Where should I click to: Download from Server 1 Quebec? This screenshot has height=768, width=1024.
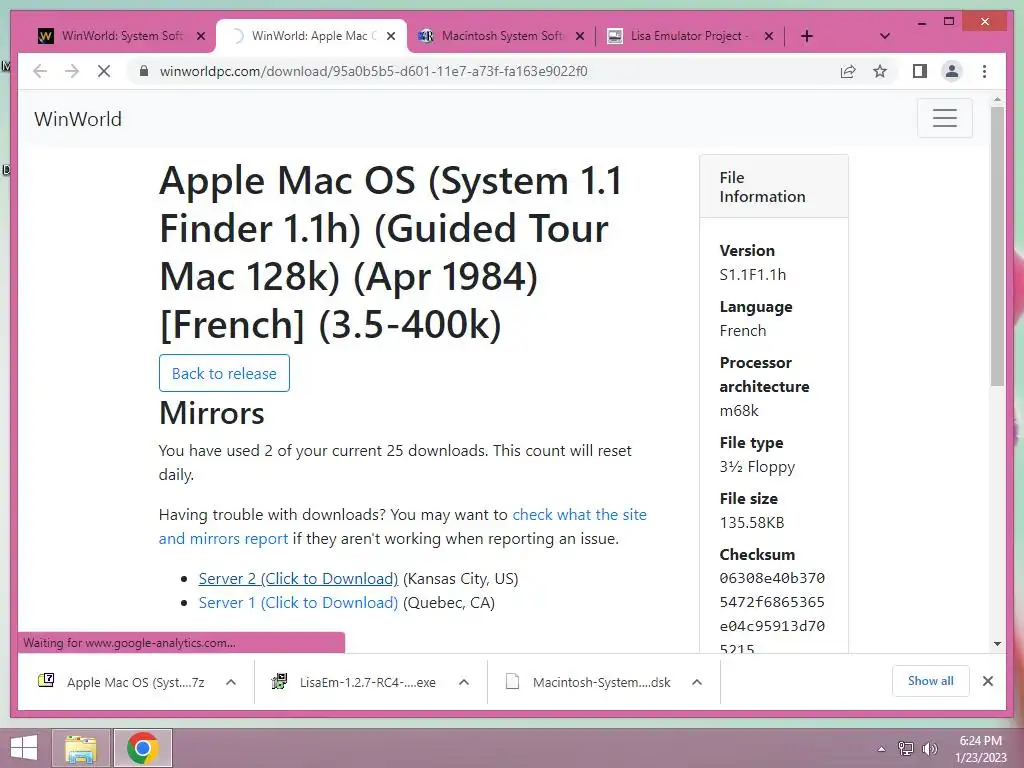[298, 602]
